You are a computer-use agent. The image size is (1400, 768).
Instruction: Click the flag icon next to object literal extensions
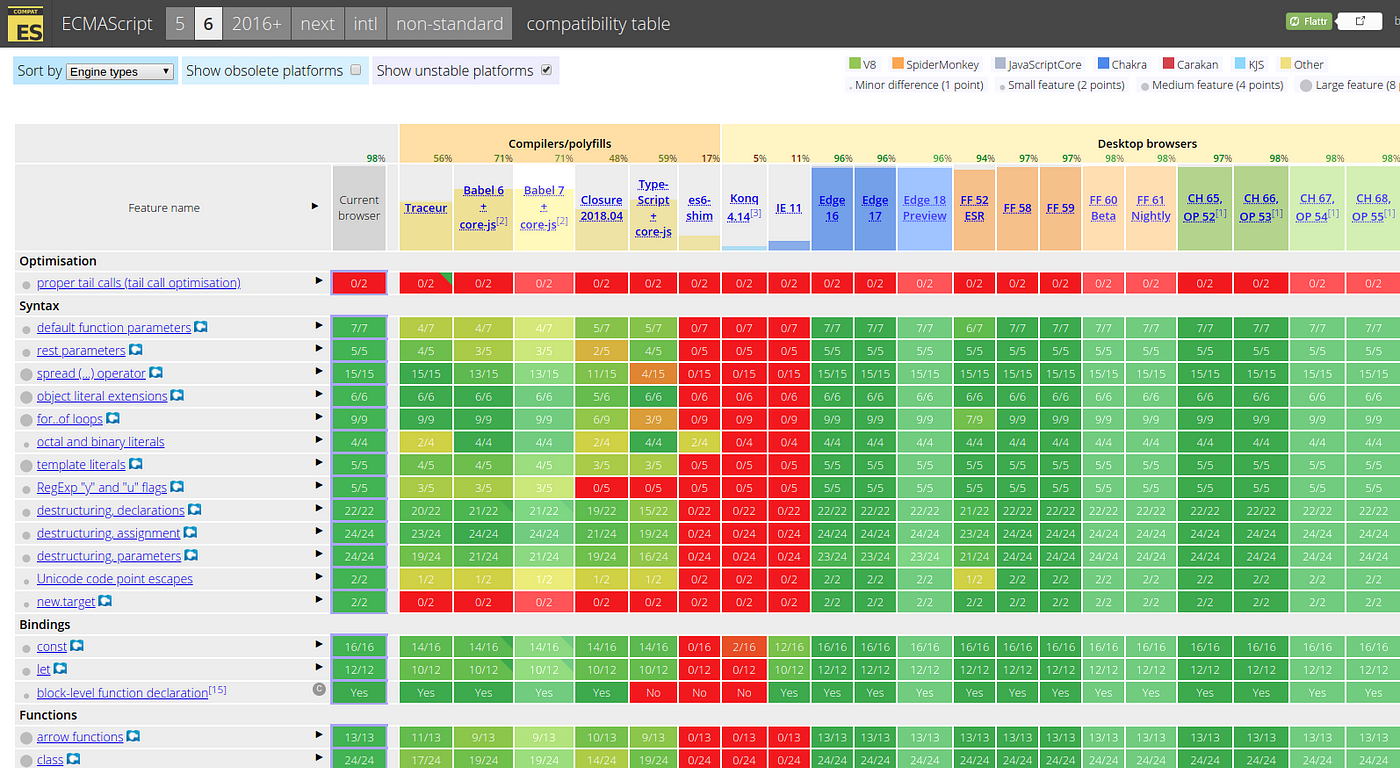[177, 396]
